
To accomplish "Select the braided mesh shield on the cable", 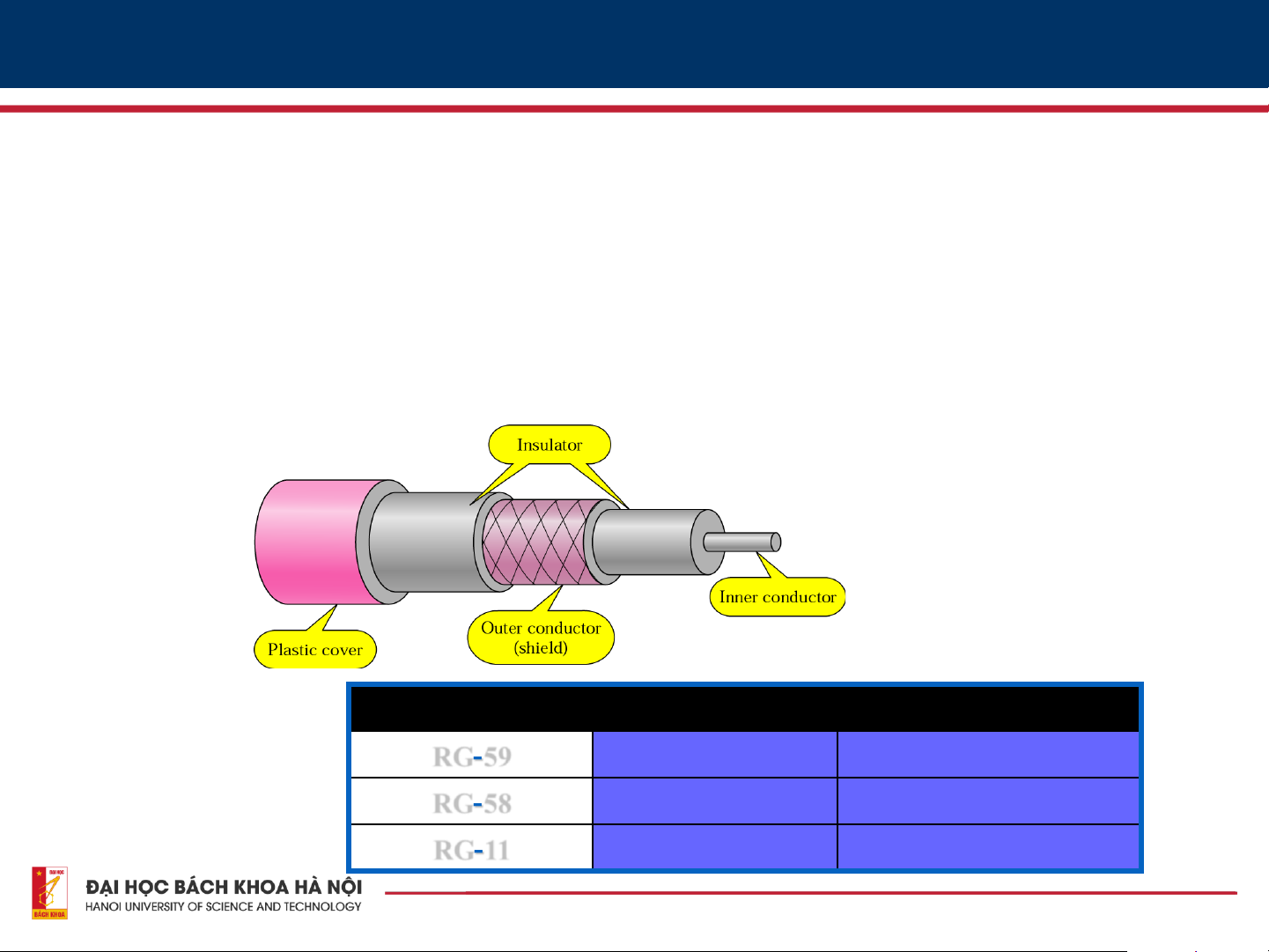I will tap(537, 542).
